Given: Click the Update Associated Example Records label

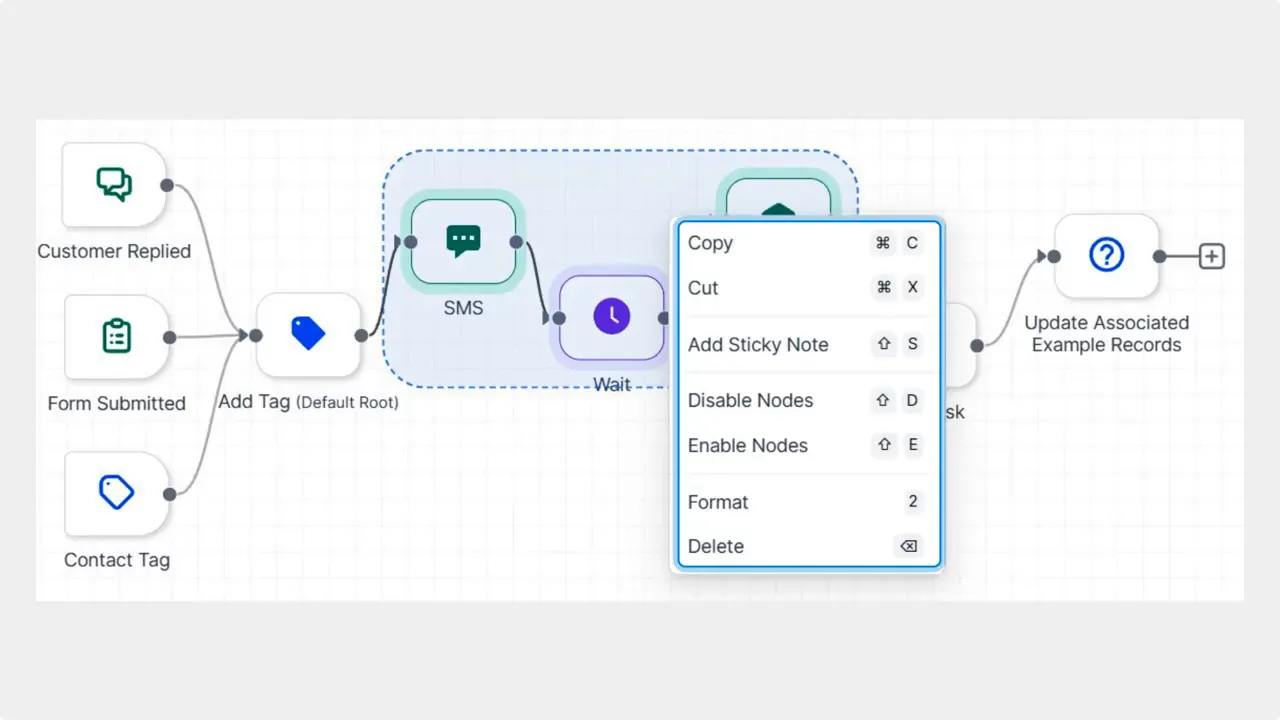Looking at the screenshot, I should click(x=1106, y=334).
